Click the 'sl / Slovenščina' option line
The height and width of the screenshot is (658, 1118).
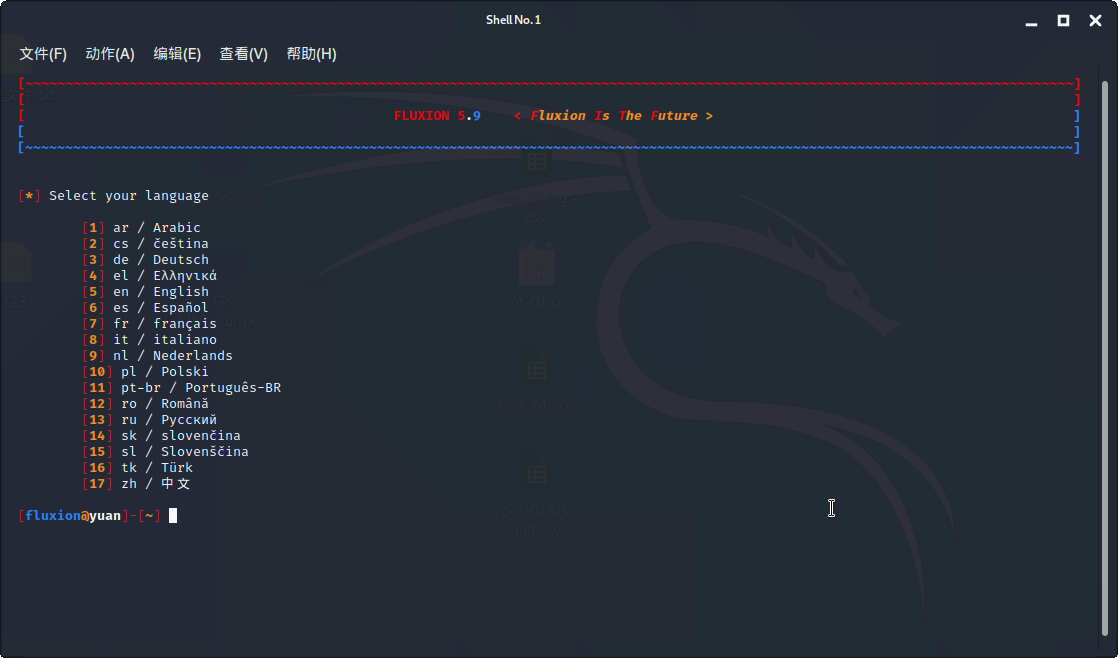[165, 451]
